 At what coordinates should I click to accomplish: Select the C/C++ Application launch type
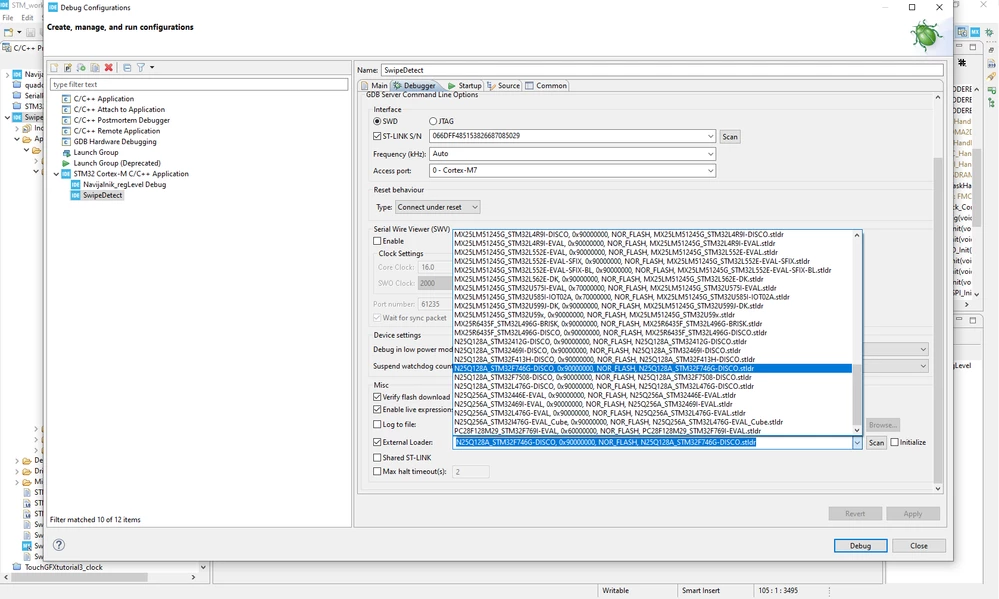(103, 99)
